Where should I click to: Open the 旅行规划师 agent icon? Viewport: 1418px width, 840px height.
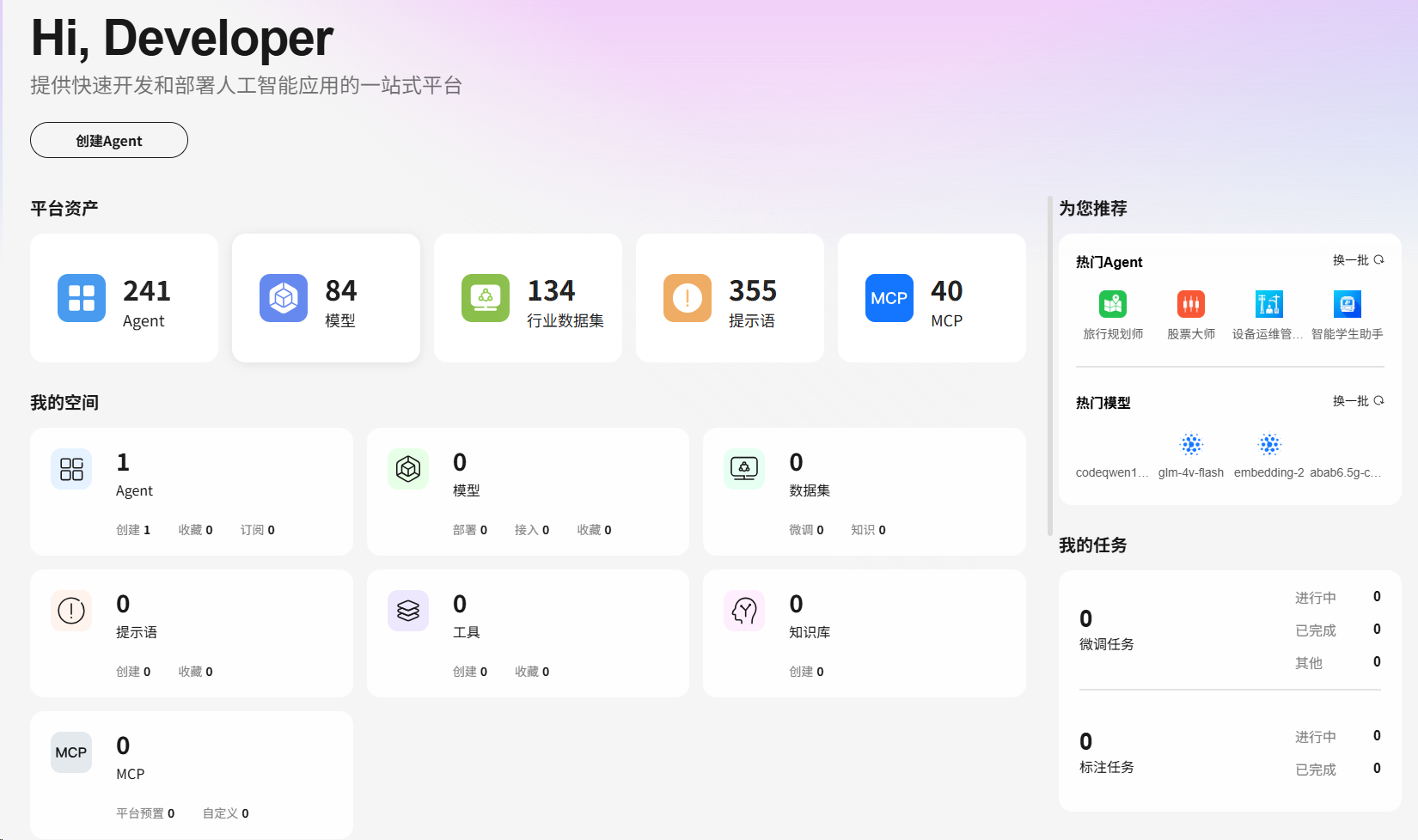coord(1113,304)
